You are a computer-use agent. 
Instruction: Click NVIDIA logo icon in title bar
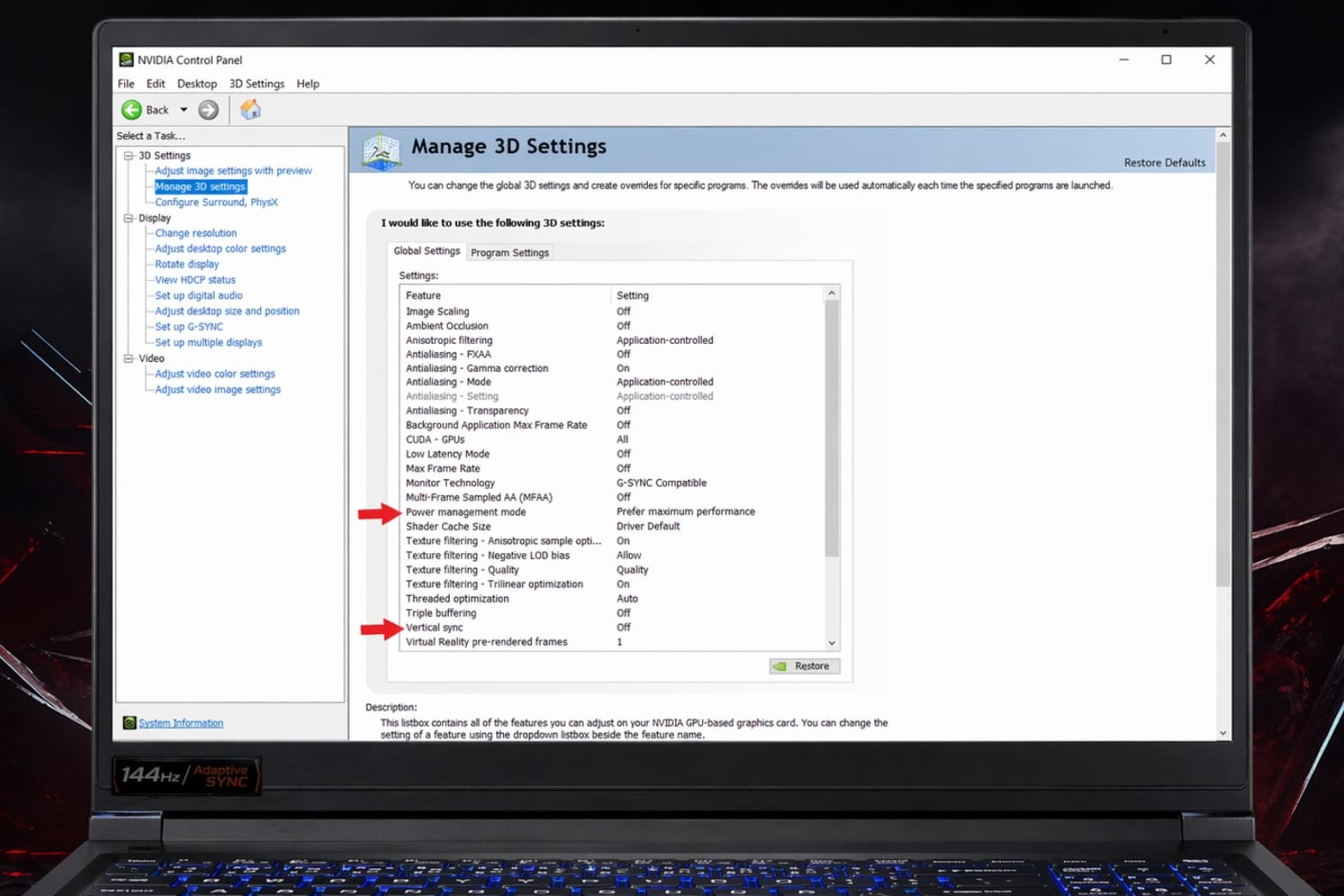click(x=126, y=59)
